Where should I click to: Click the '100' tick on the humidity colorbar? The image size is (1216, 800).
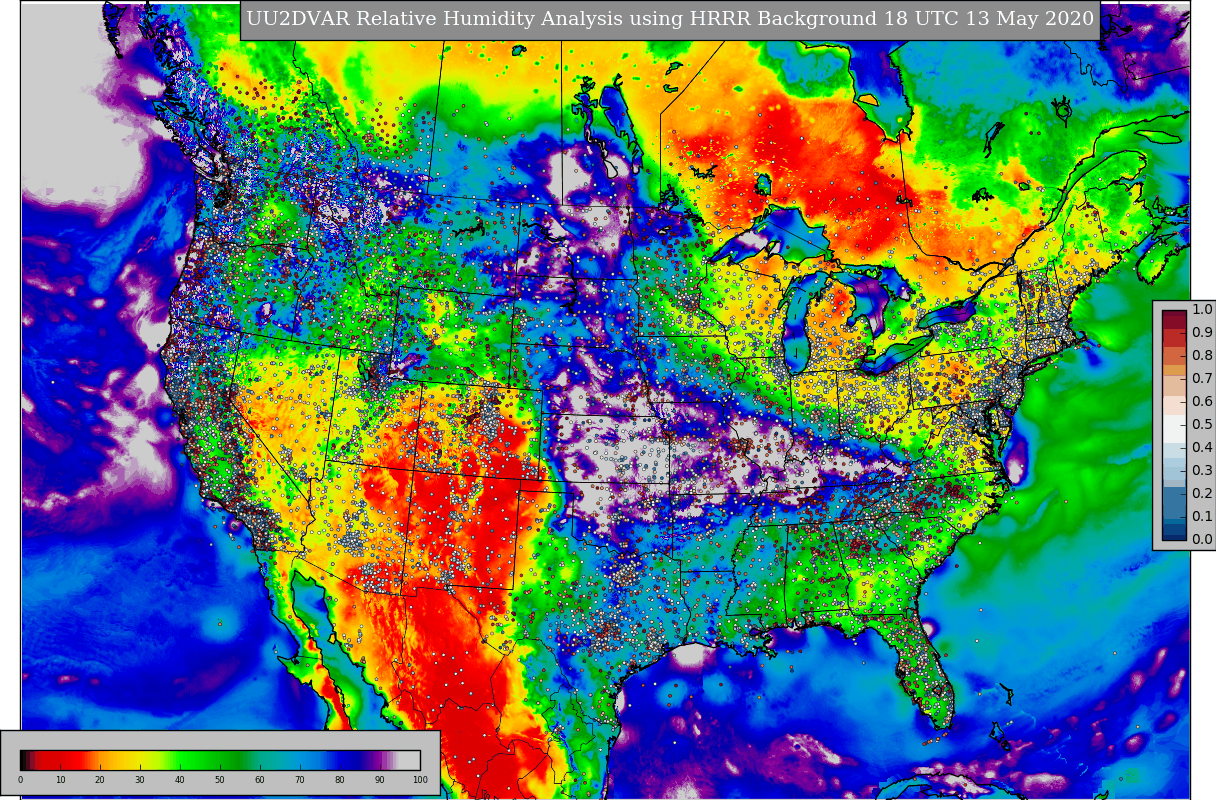coord(420,780)
